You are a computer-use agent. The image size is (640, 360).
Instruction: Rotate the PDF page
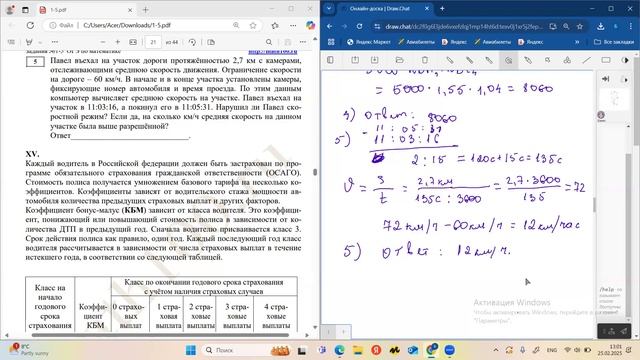click(x=192, y=42)
